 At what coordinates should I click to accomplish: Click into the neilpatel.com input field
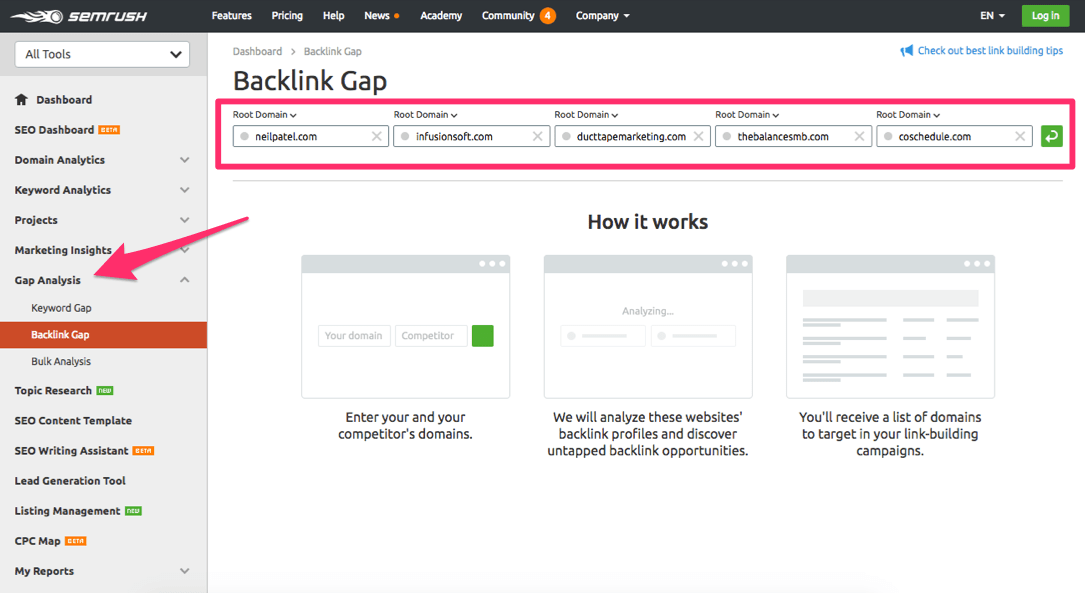coord(310,136)
